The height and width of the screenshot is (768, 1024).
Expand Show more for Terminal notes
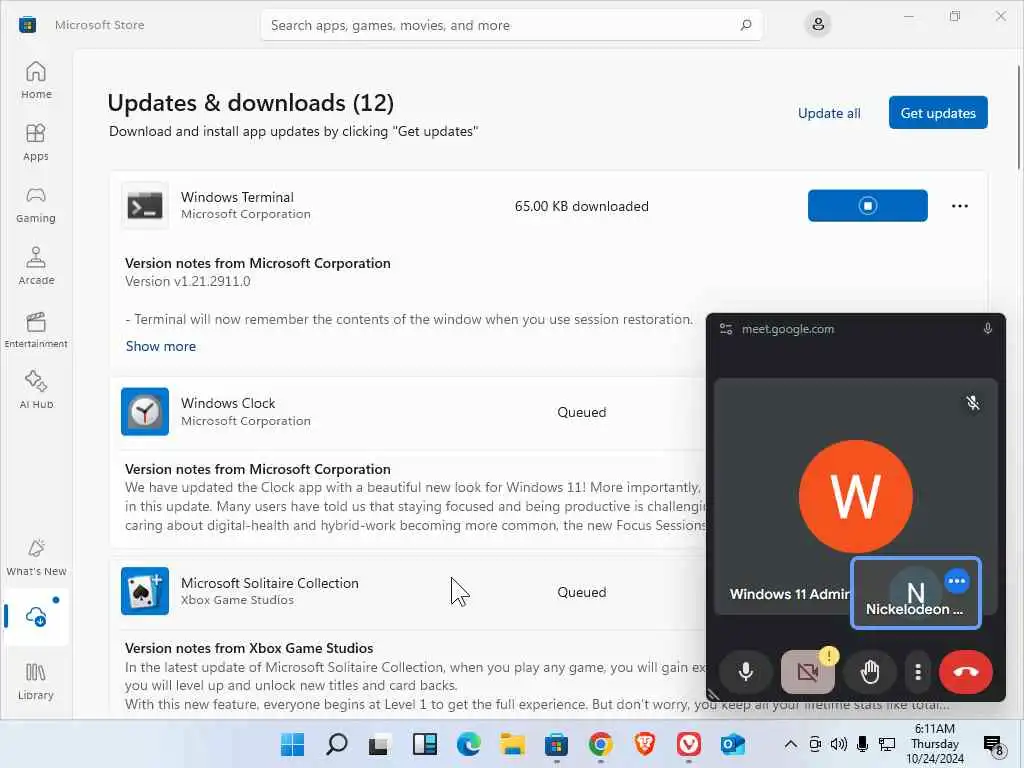161,346
